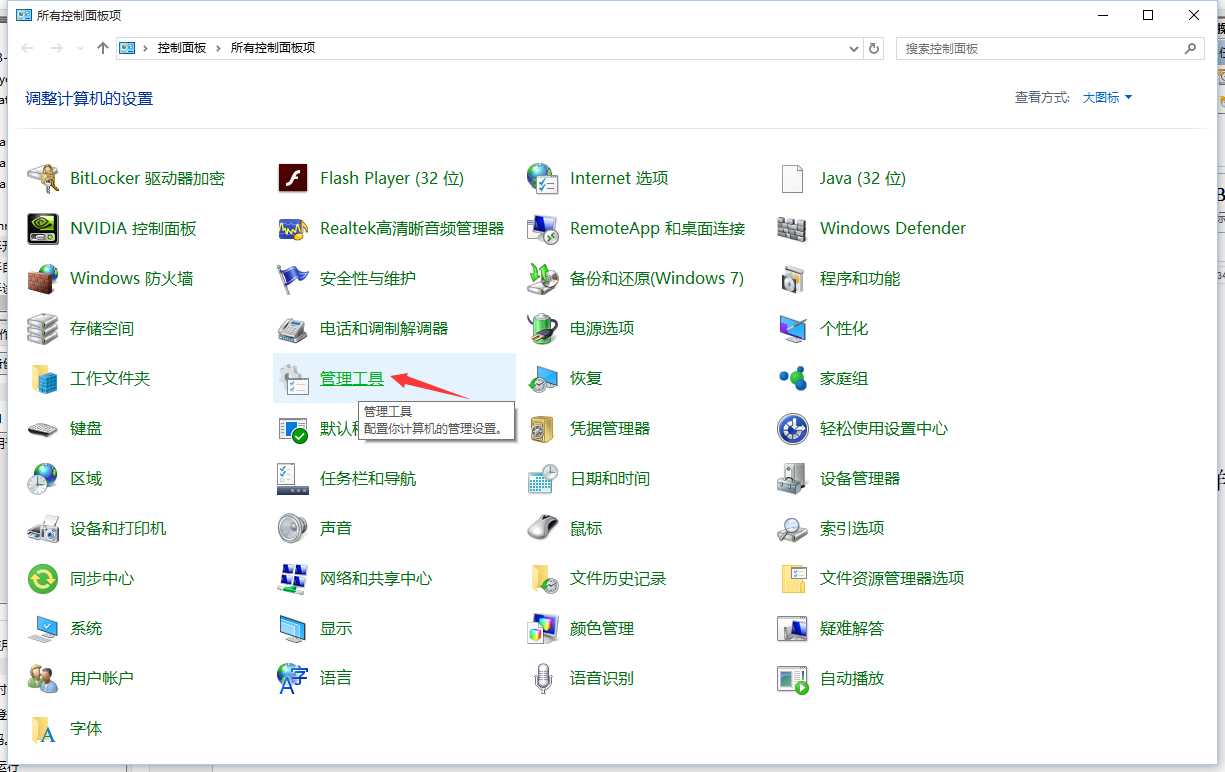Click the 电源选项 battery icon
This screenshot has height=772, width=1225.
point(542,328)
